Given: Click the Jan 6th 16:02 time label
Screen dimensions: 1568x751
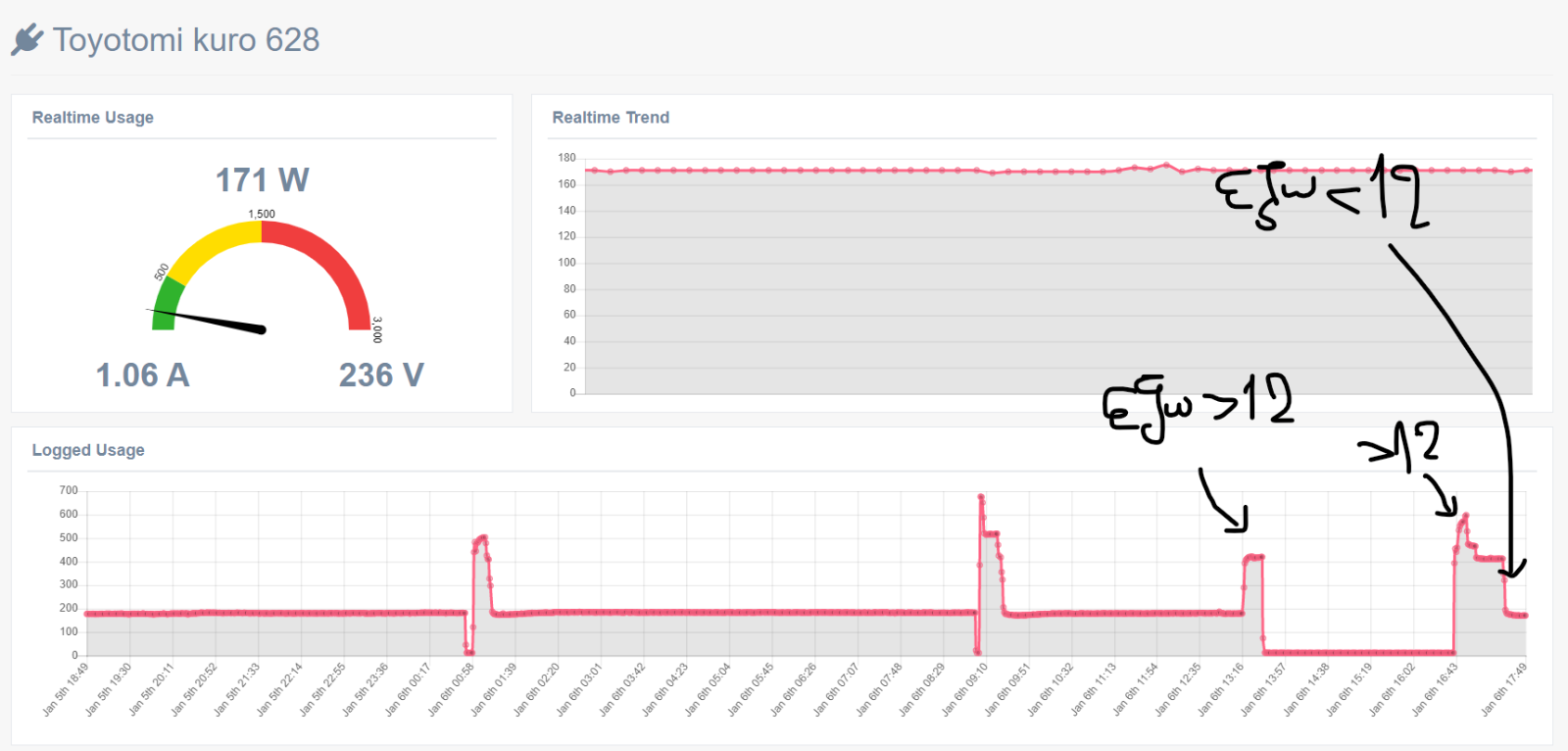Looking at the screenshot, I should (1392, 689).
